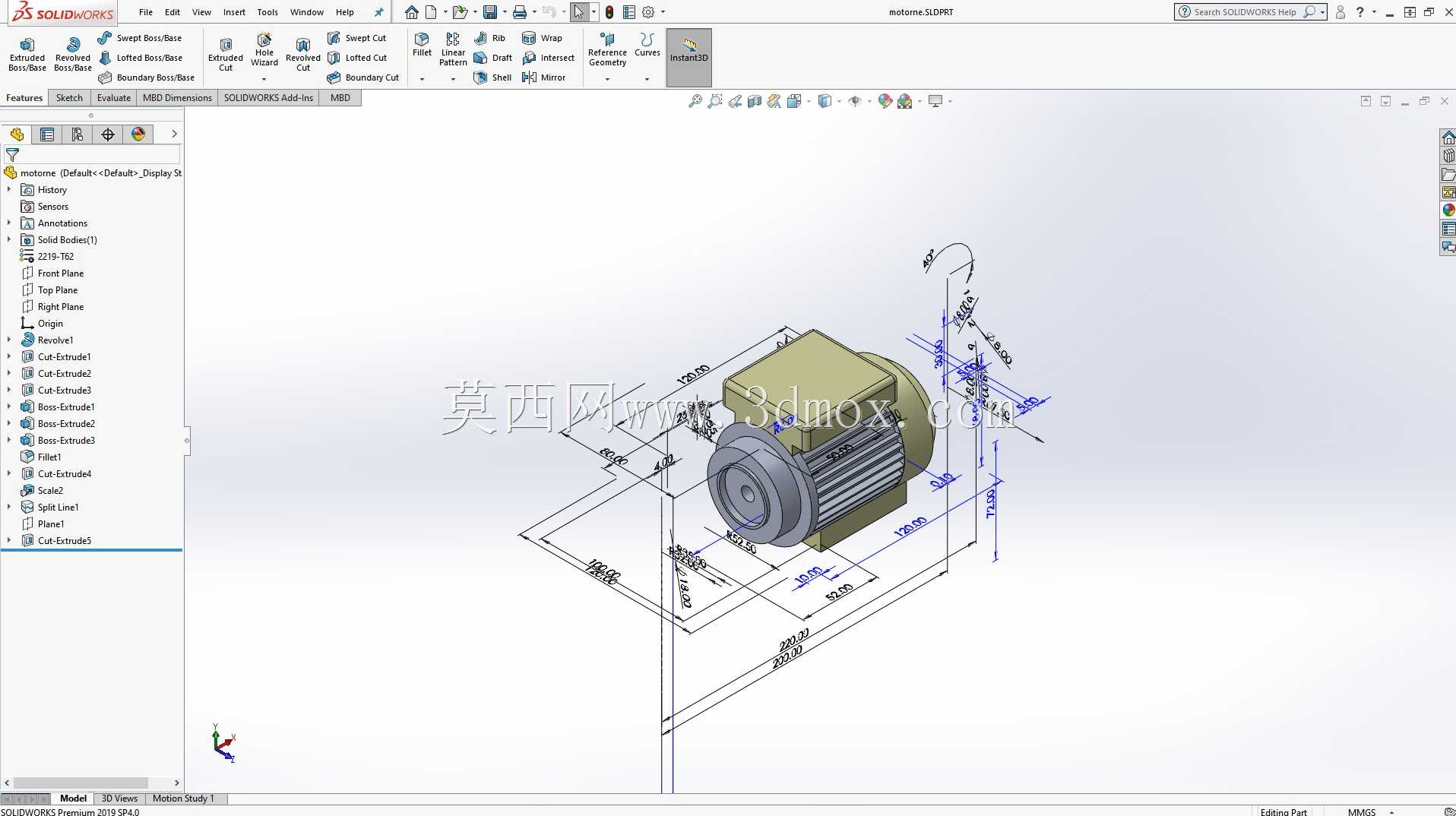Screen dimensions: 1456x816
Task: Expand the Annotations tree node
Action: [x=9, y=223]
